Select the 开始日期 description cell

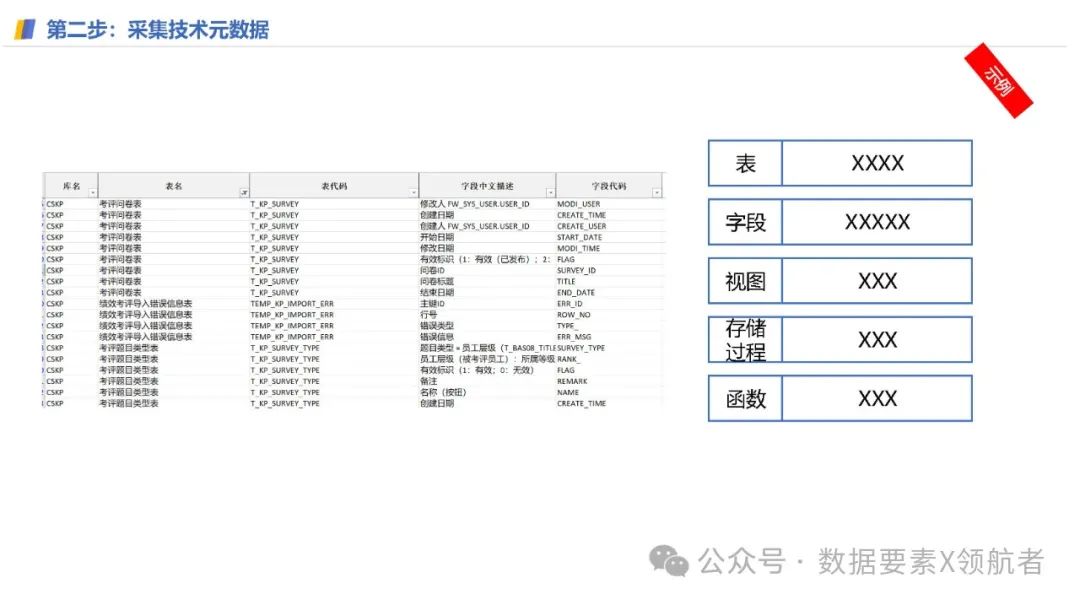point(488,237)
